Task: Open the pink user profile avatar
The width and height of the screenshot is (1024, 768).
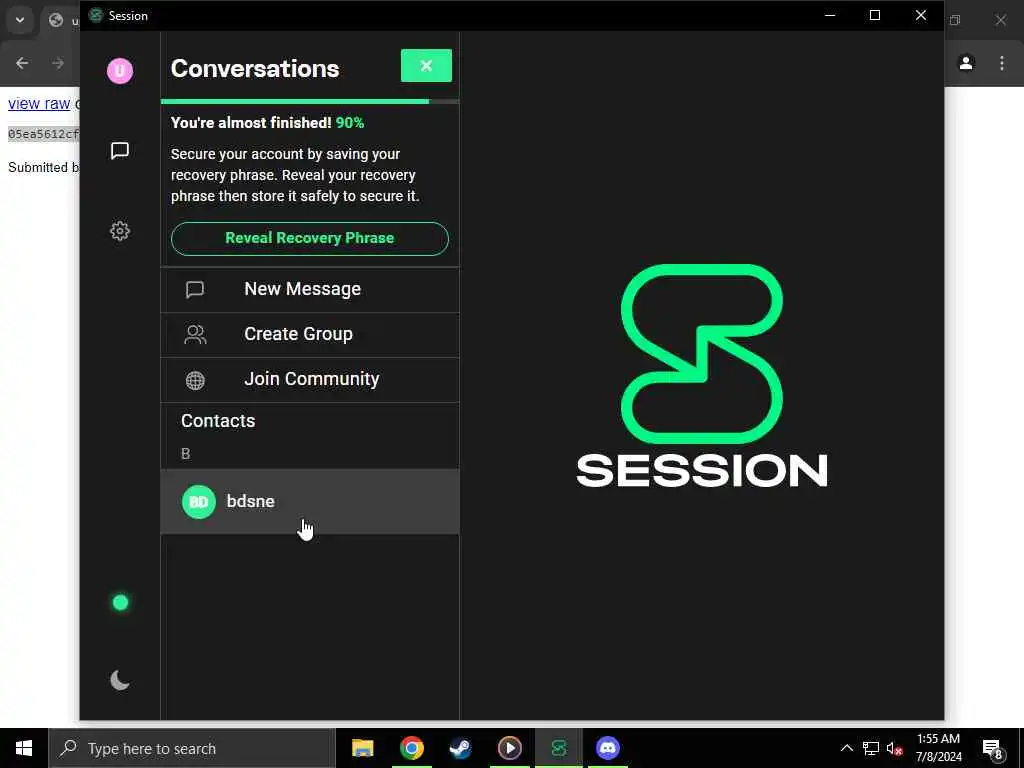Action: click(x=120, y=71)
